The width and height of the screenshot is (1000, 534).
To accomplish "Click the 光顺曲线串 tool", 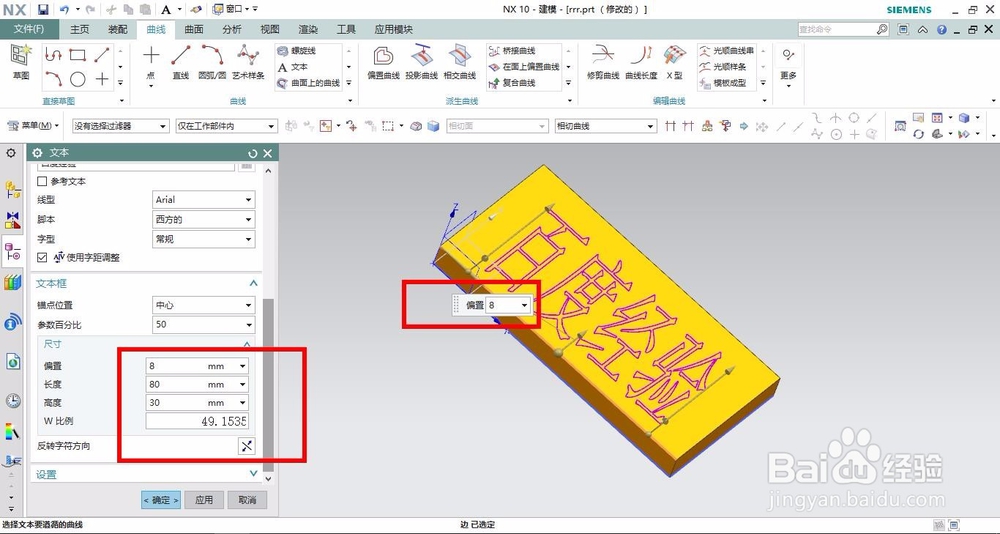I will pos(727,50).
